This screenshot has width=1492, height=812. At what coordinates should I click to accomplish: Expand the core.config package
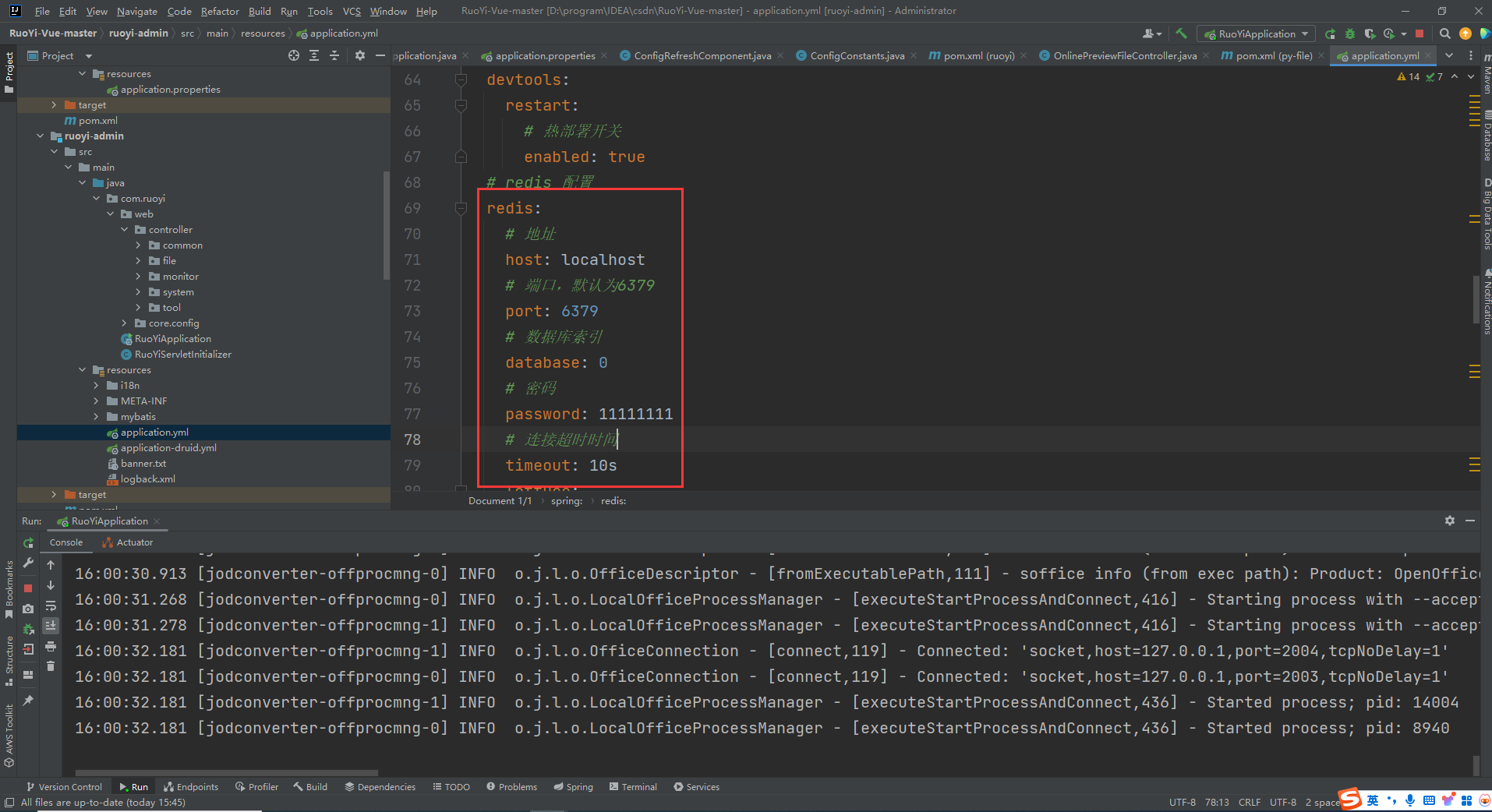[x=125, y=323]
